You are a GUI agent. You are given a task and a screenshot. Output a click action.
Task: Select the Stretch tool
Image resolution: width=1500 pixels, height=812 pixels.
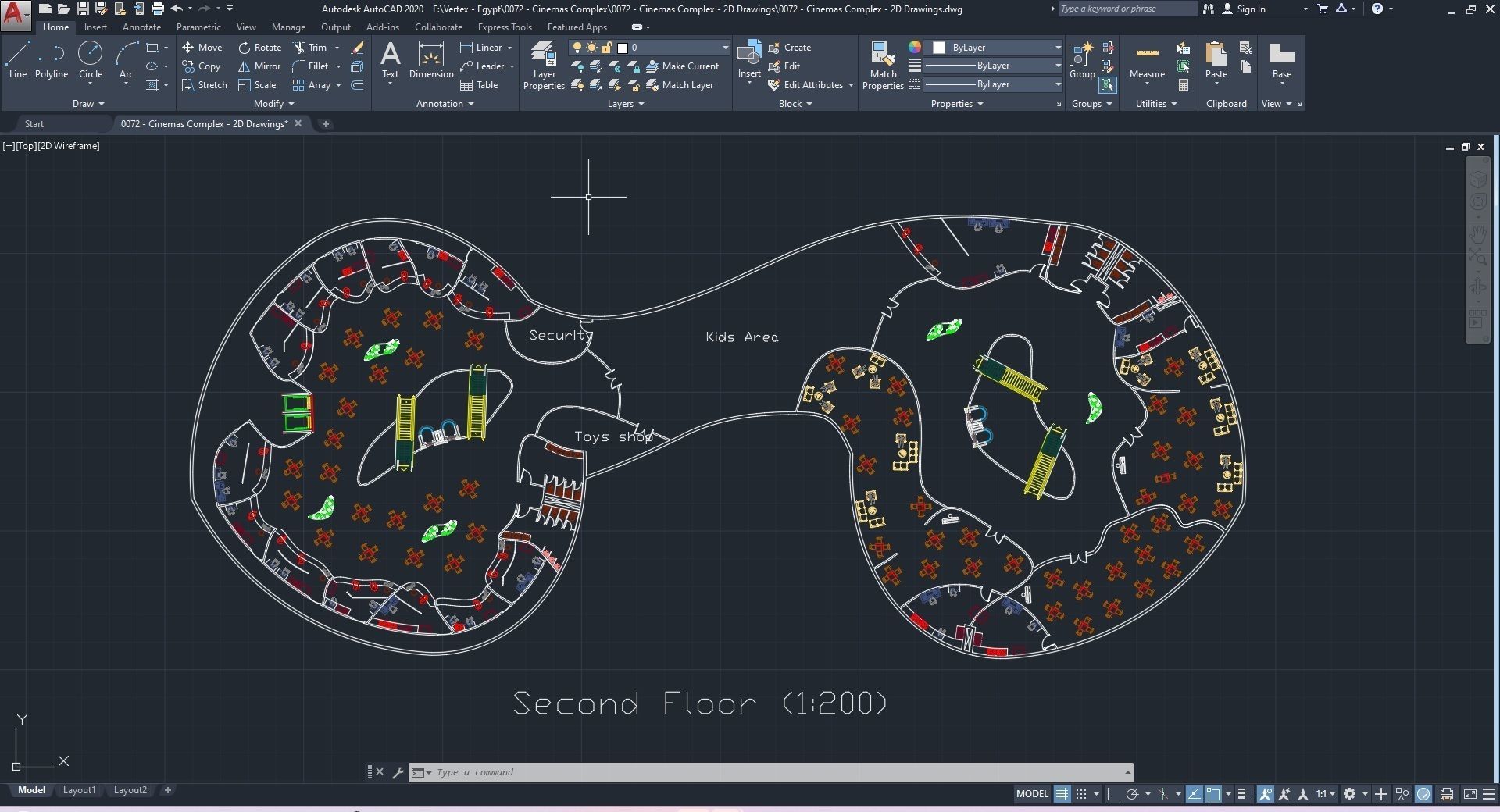point(205,85)
